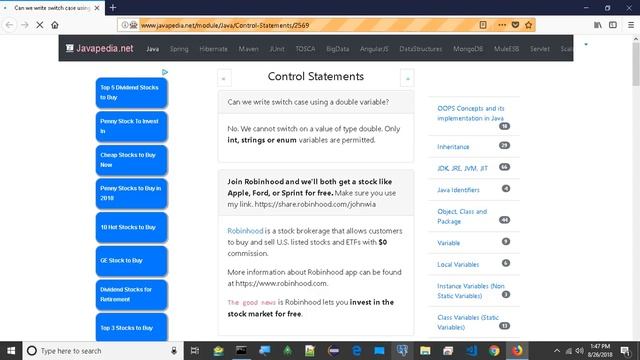Screen dimensions: 640x360
Task: Open page actions three-dot menu
Action: pyautogui.click(x=502, y=25)
